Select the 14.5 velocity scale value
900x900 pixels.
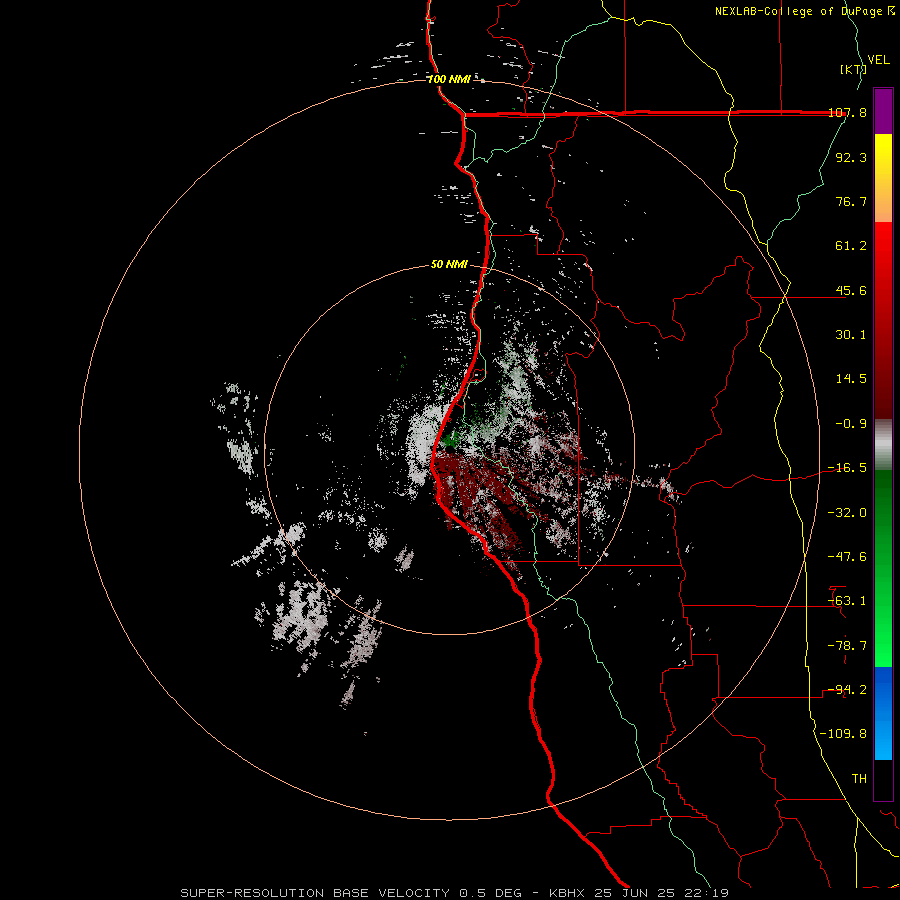click(x=851, y=379)
